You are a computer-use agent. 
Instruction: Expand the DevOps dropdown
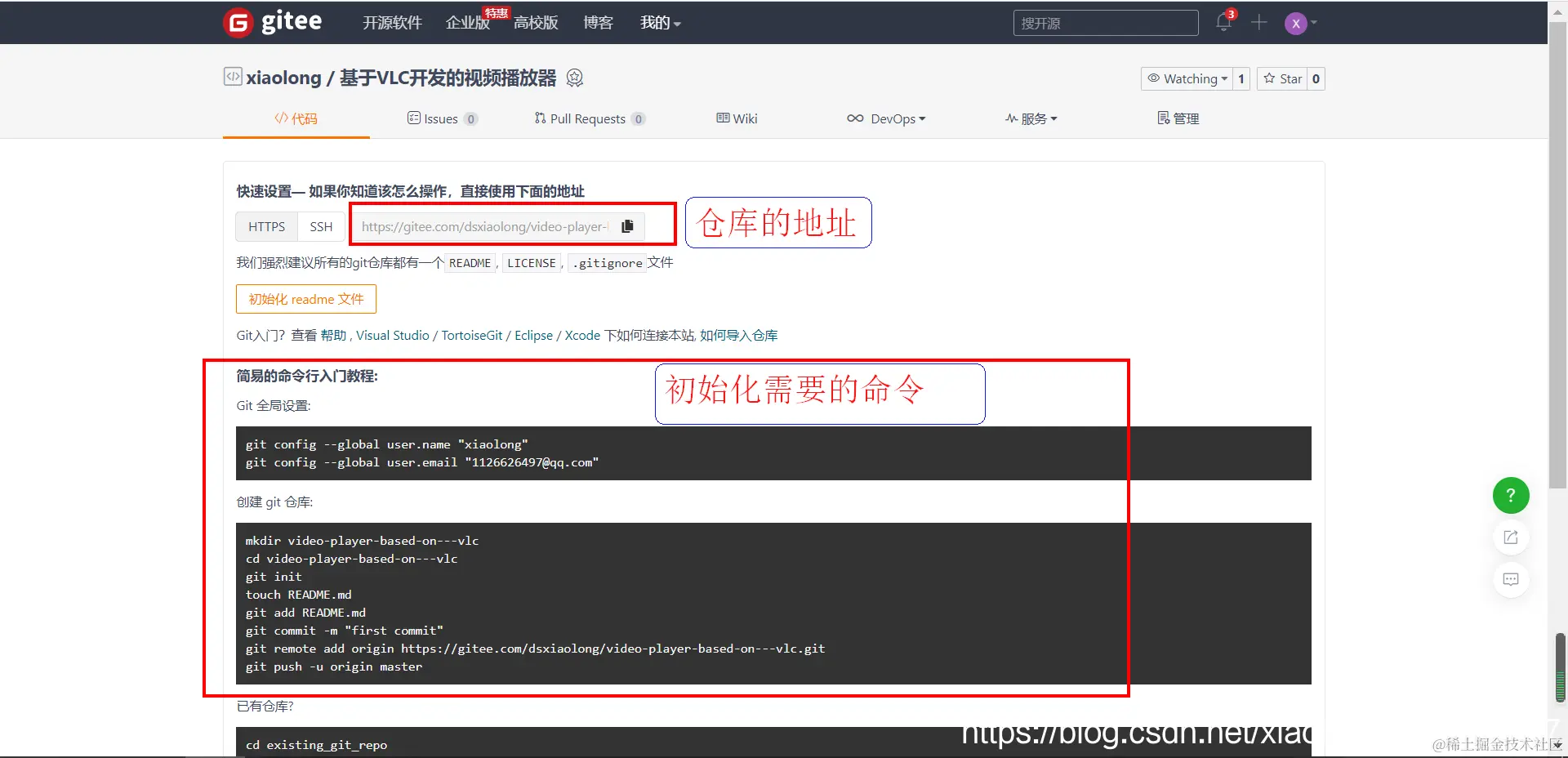pos(886,118)
